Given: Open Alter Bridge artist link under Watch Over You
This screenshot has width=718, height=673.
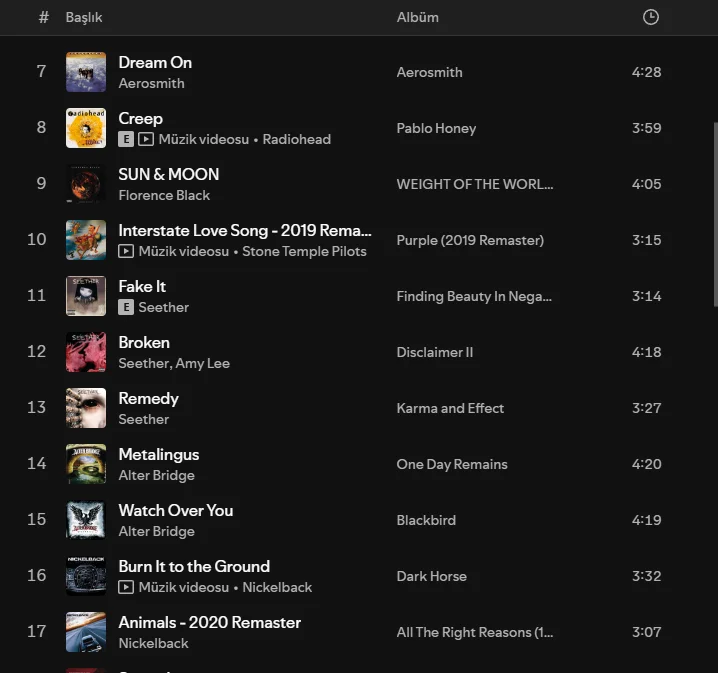Looking at the screenshot, I should [x=157, y=532].
